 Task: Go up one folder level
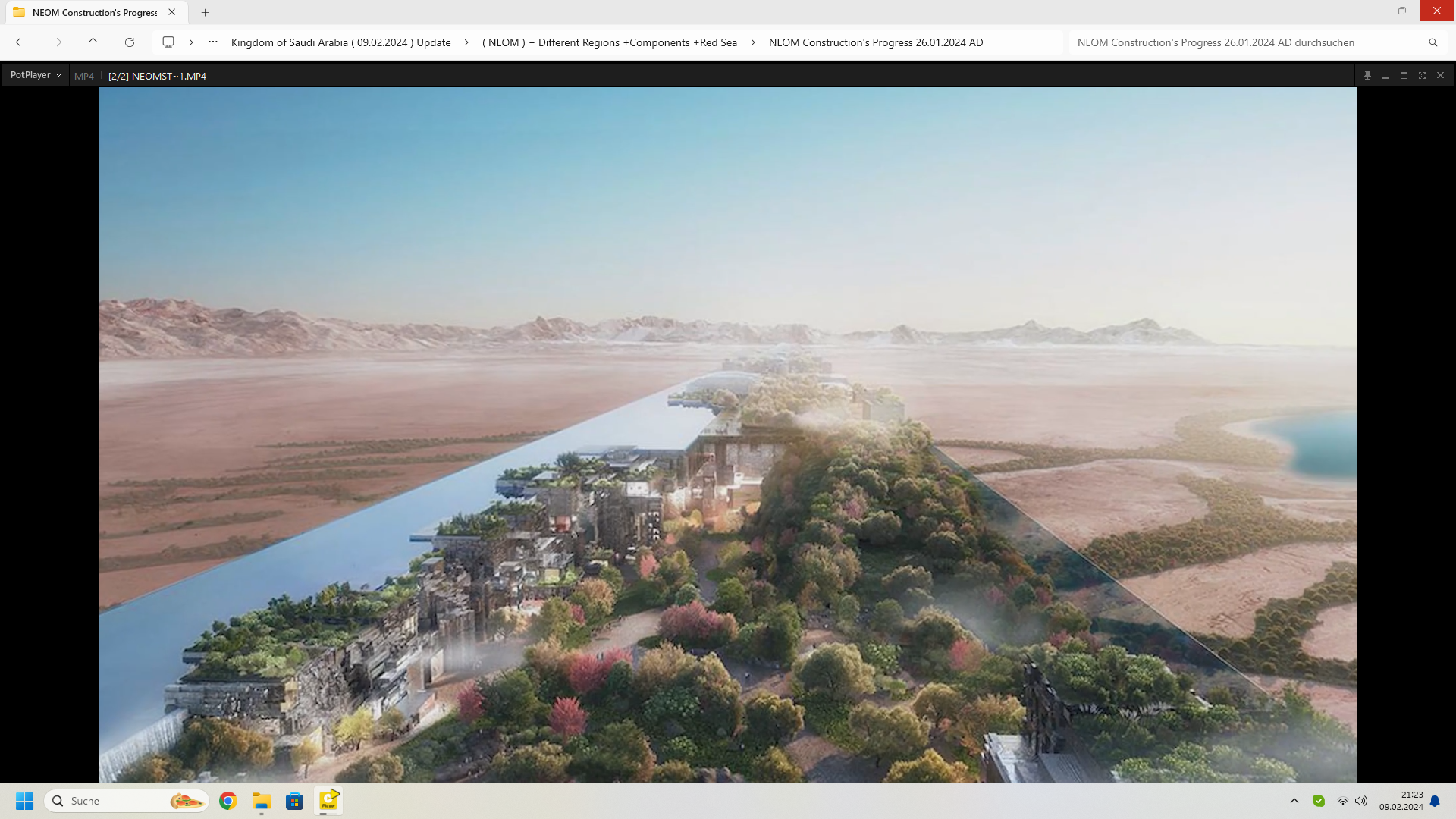pyautogui.click(x=93, y=42)
